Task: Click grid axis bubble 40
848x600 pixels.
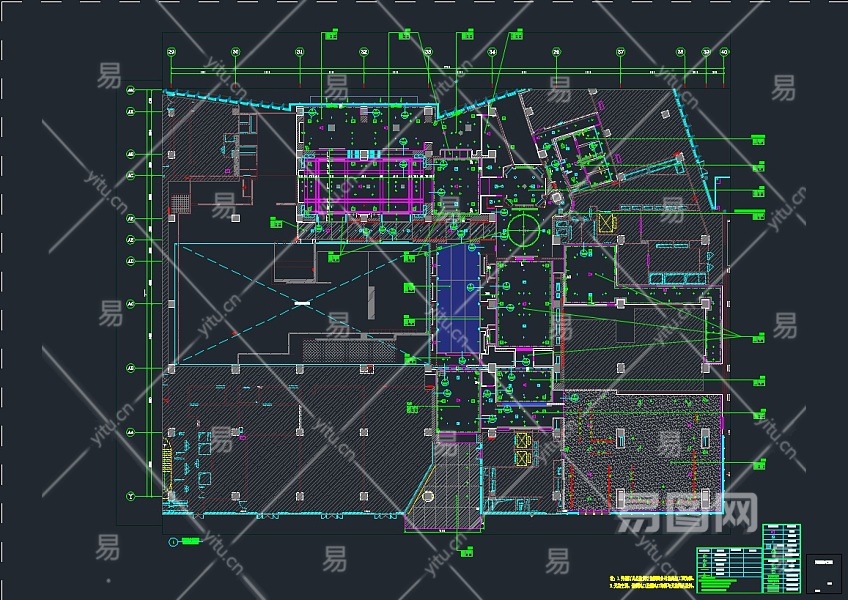Action: tap(724, 52)
